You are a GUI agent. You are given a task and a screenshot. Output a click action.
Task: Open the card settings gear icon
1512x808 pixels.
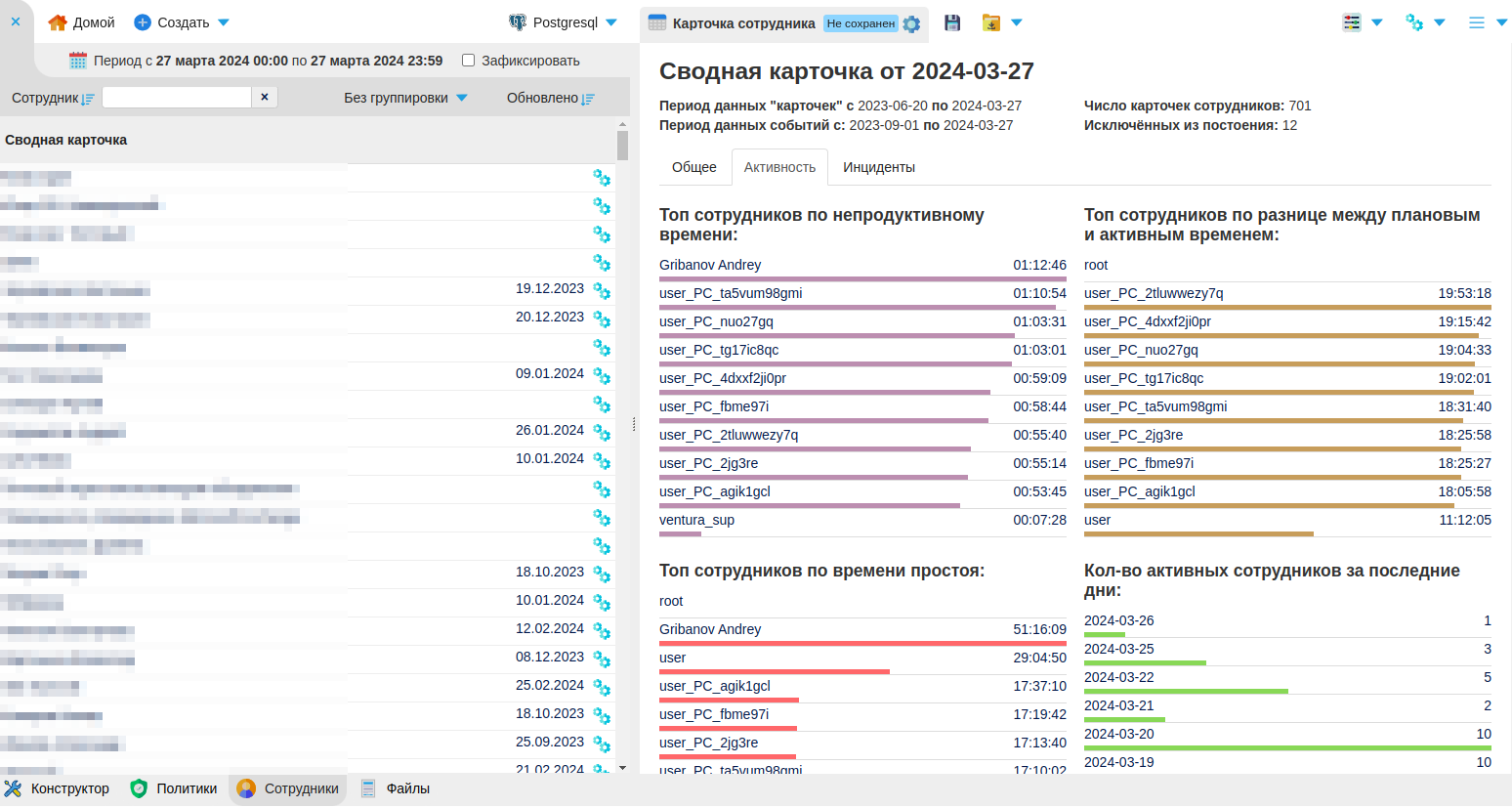coord(911,24)
